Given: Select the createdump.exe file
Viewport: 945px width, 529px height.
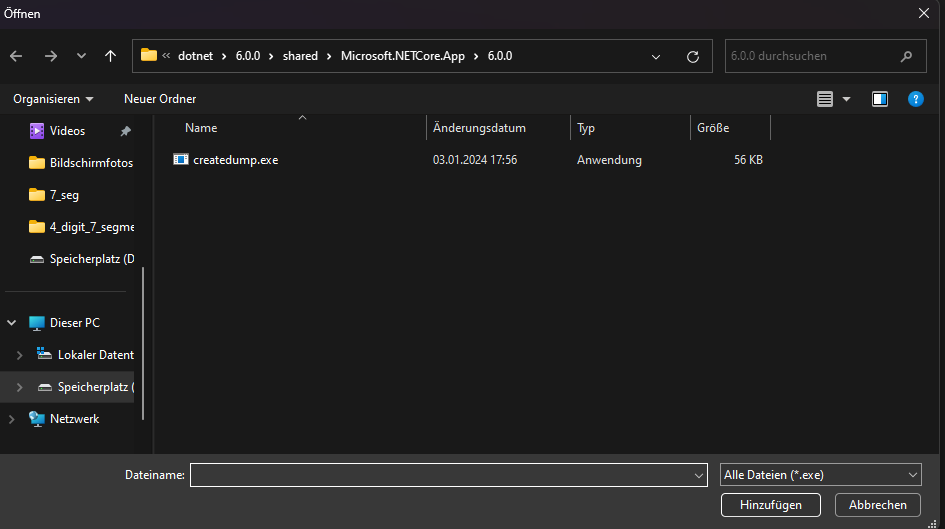Looking at the screenshot, I should (235, 160).
